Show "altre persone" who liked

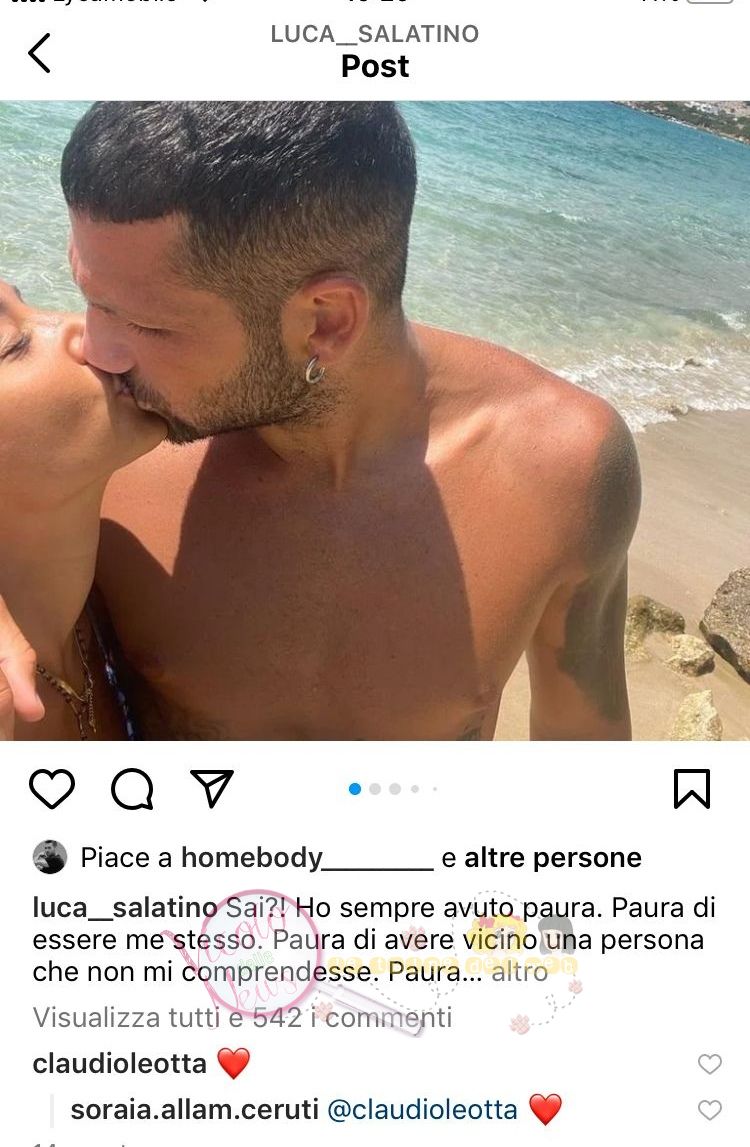pos(552,857)
